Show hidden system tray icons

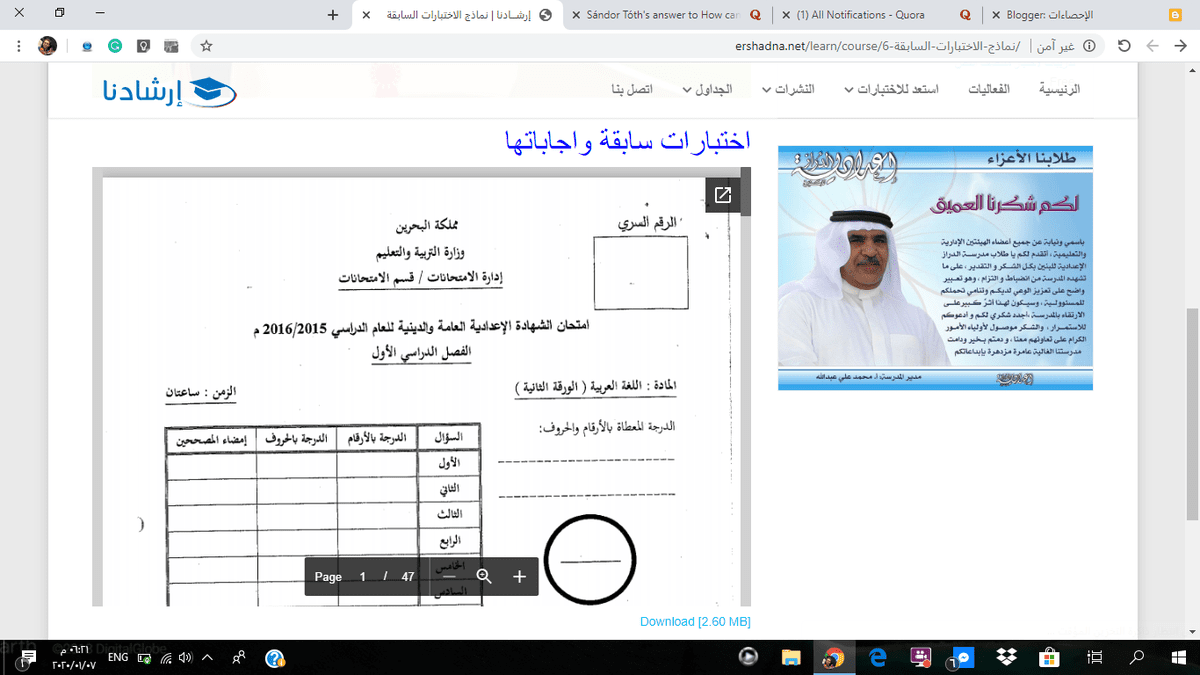pos(208,658)
